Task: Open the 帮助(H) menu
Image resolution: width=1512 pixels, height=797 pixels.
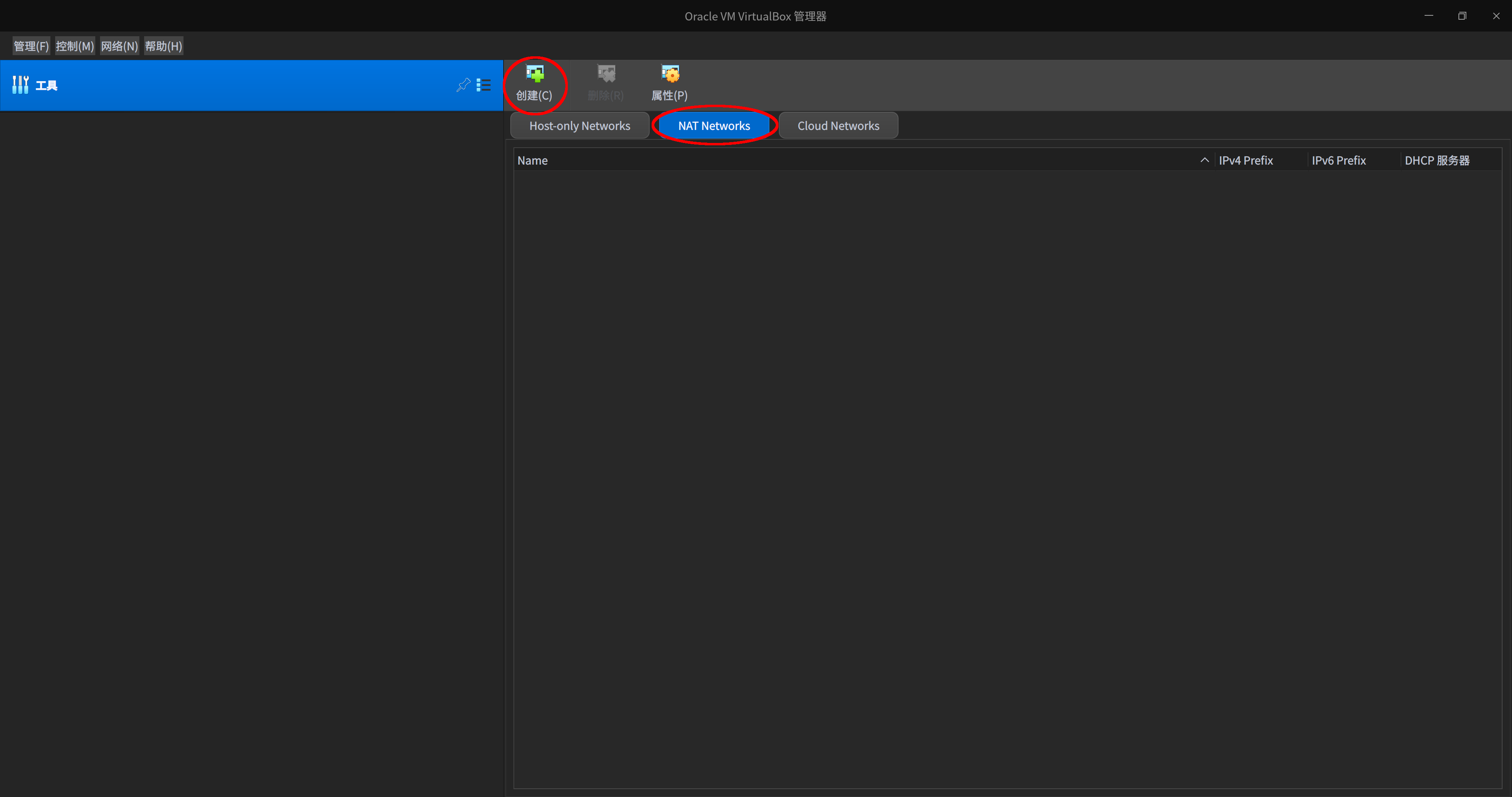Action: tap(163, 46)
